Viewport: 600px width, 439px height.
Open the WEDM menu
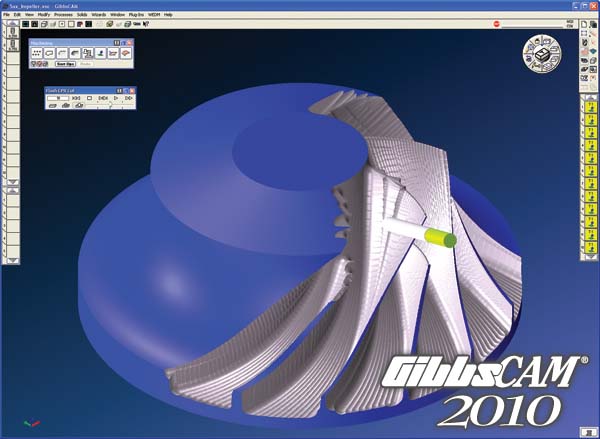154,15
